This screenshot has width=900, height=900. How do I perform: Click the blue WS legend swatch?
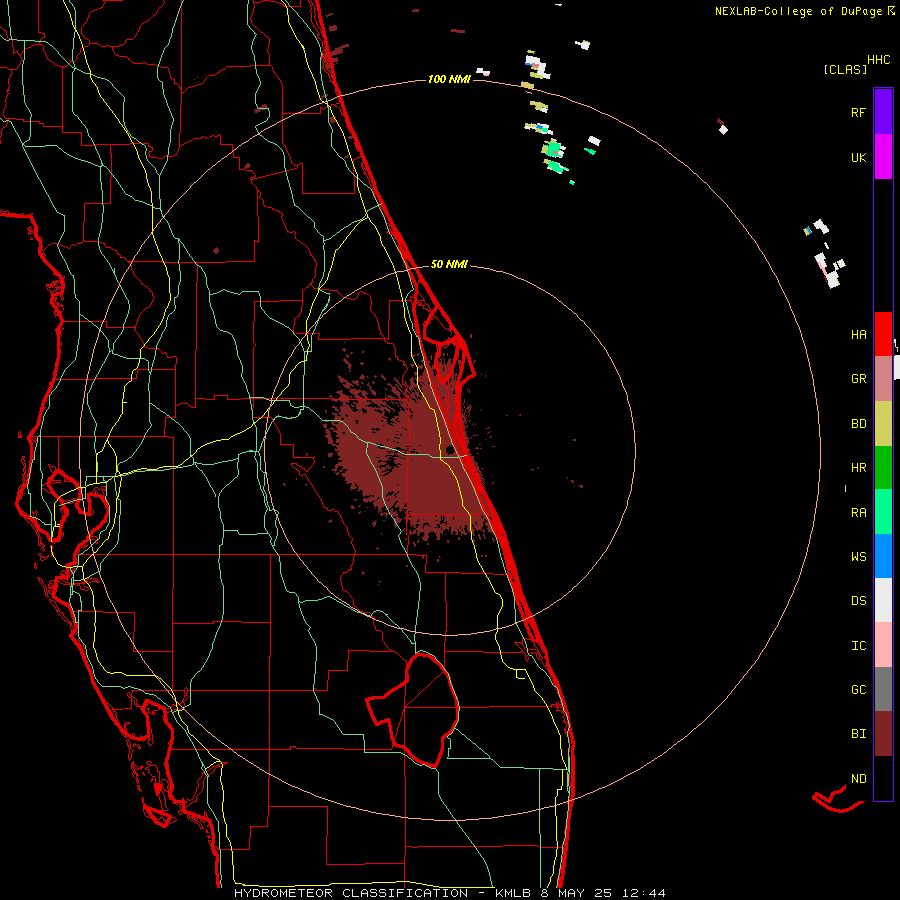pyautogui.click(x=883, y=556)
